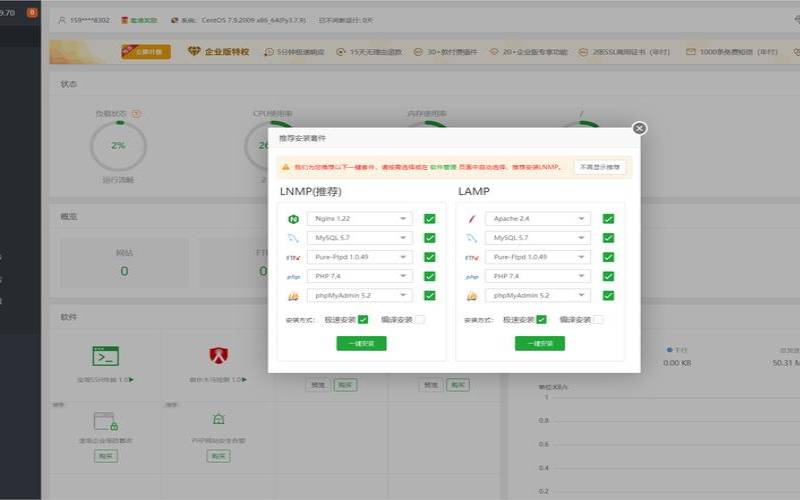Viewport: 800px width, 500px height.
Task: Open the SSH terminal software icon
Action: point(106,356)
